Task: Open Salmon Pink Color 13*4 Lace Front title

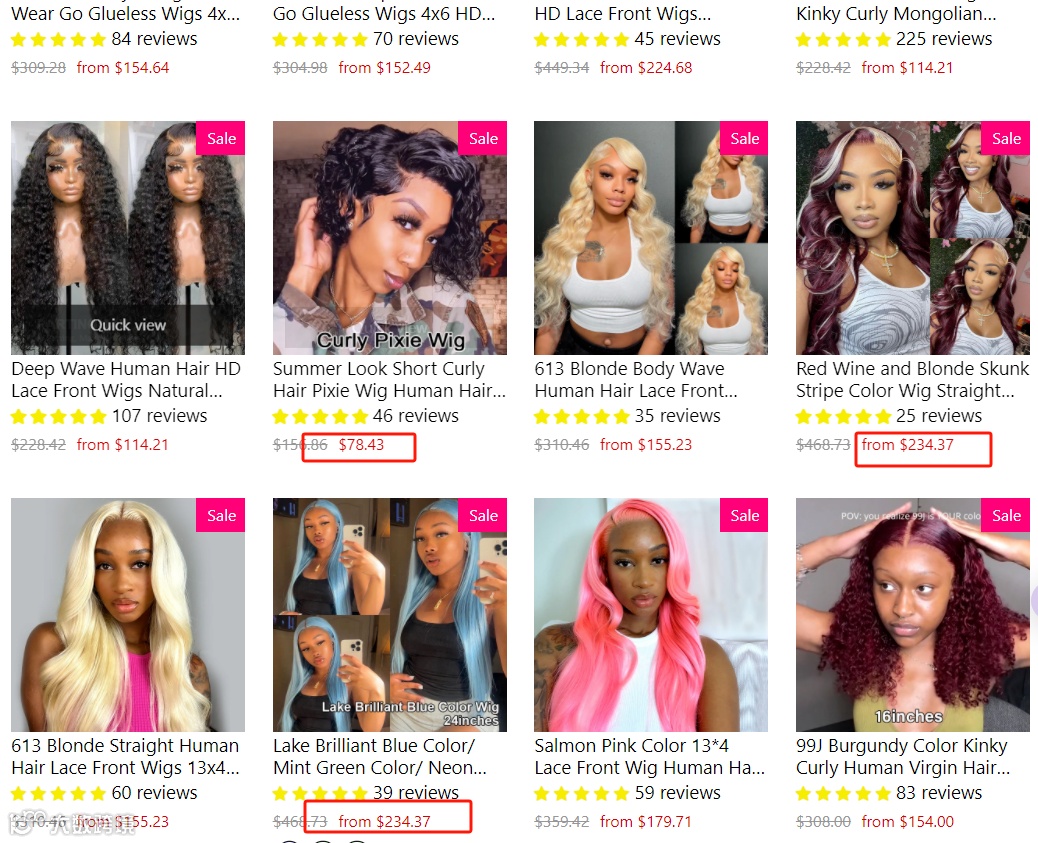Action: coord(649,756)
